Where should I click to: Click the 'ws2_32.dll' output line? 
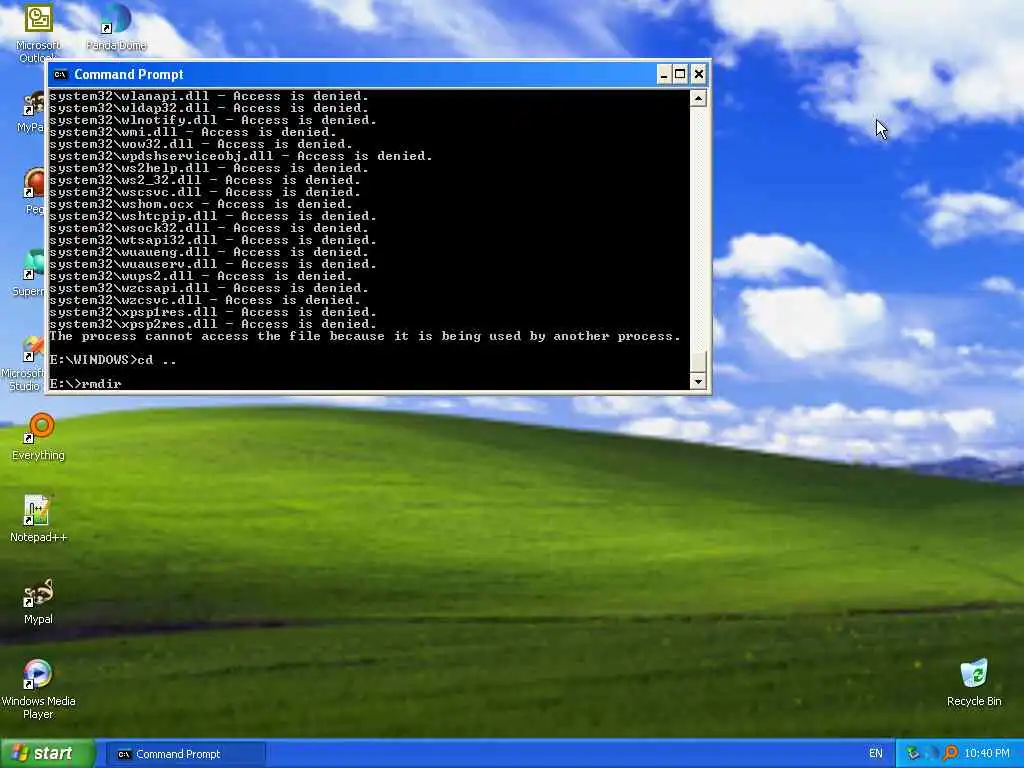205,180
